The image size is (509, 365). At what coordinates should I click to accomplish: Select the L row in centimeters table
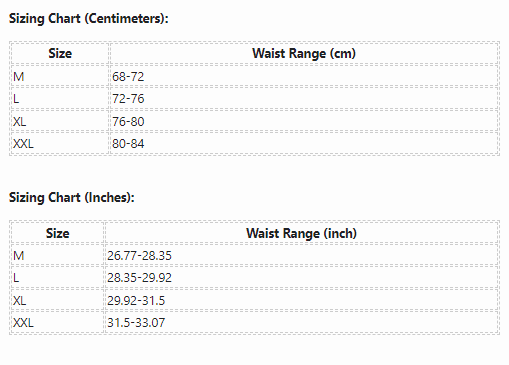click(255, 99)
